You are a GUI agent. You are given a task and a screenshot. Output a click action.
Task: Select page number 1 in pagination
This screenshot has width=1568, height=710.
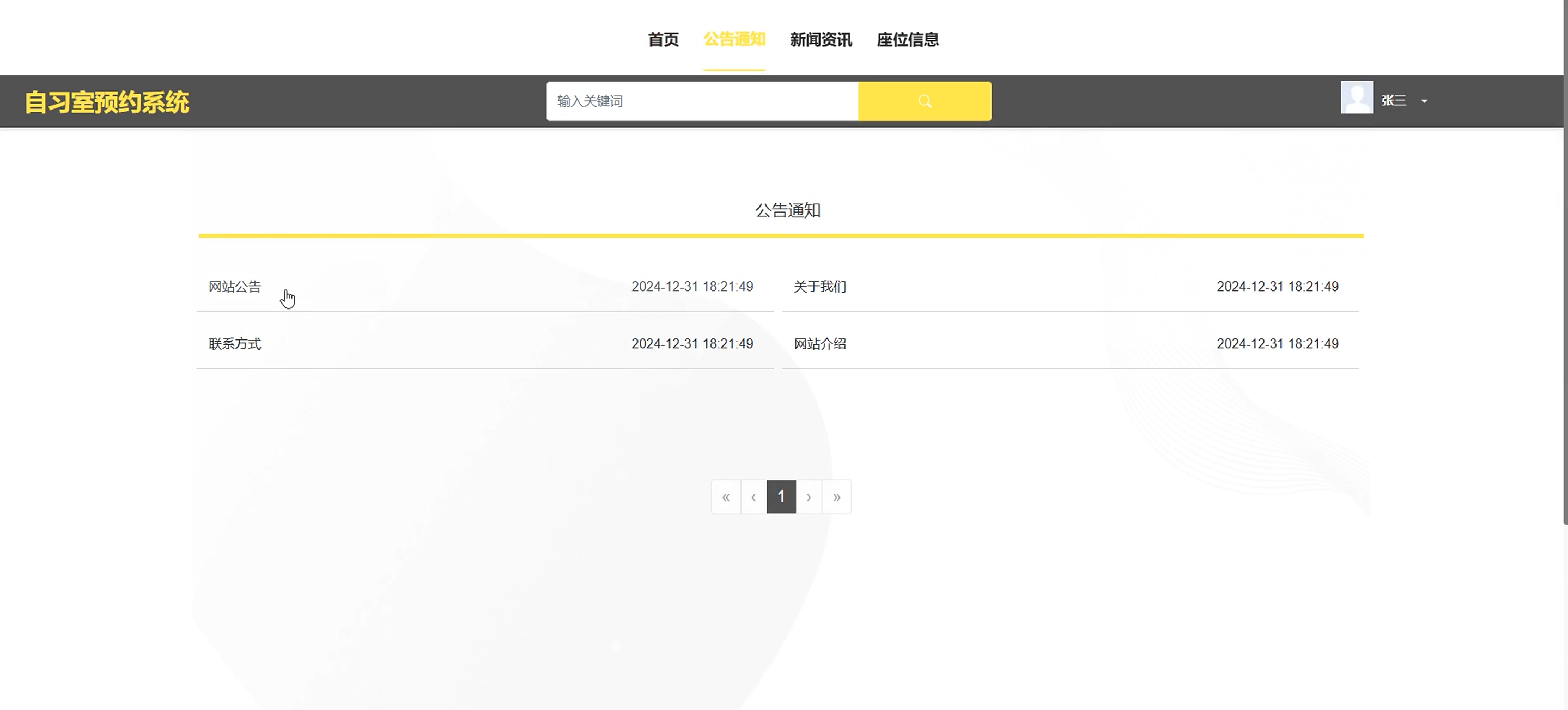[x=781, y=497]
